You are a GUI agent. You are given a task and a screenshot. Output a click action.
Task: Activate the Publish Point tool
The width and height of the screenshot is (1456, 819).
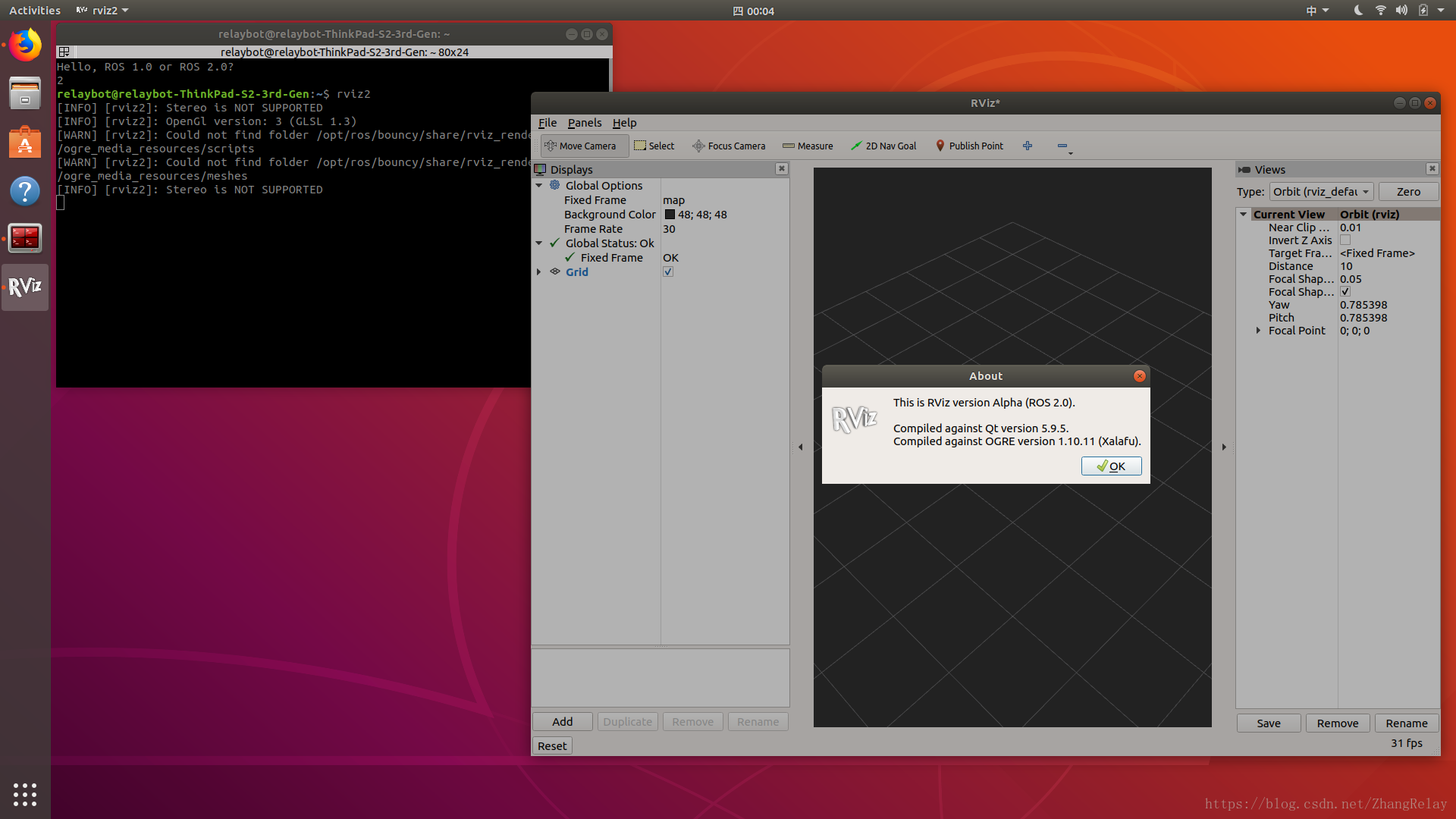click(969, 146)
